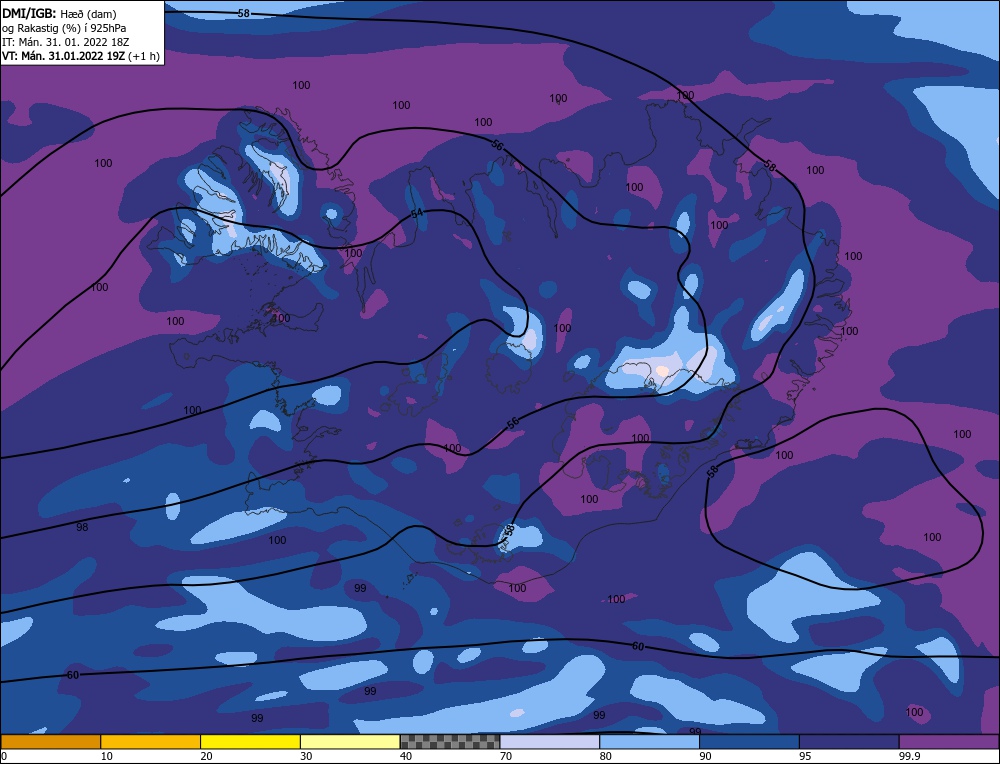Click the purple legend swatch above 99.9
Viewport: 1000px width, 764px height.
pyautogui.click(x=949, y=741)
